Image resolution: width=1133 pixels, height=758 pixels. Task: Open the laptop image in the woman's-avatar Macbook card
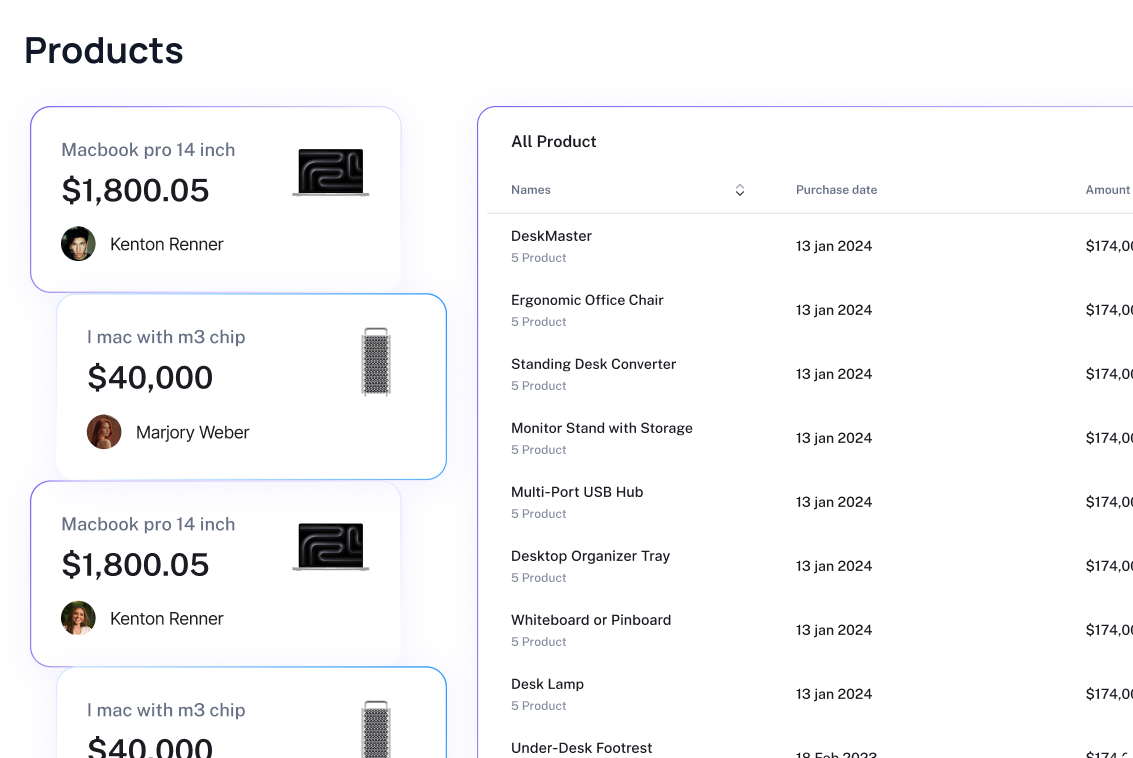point(331,547)
